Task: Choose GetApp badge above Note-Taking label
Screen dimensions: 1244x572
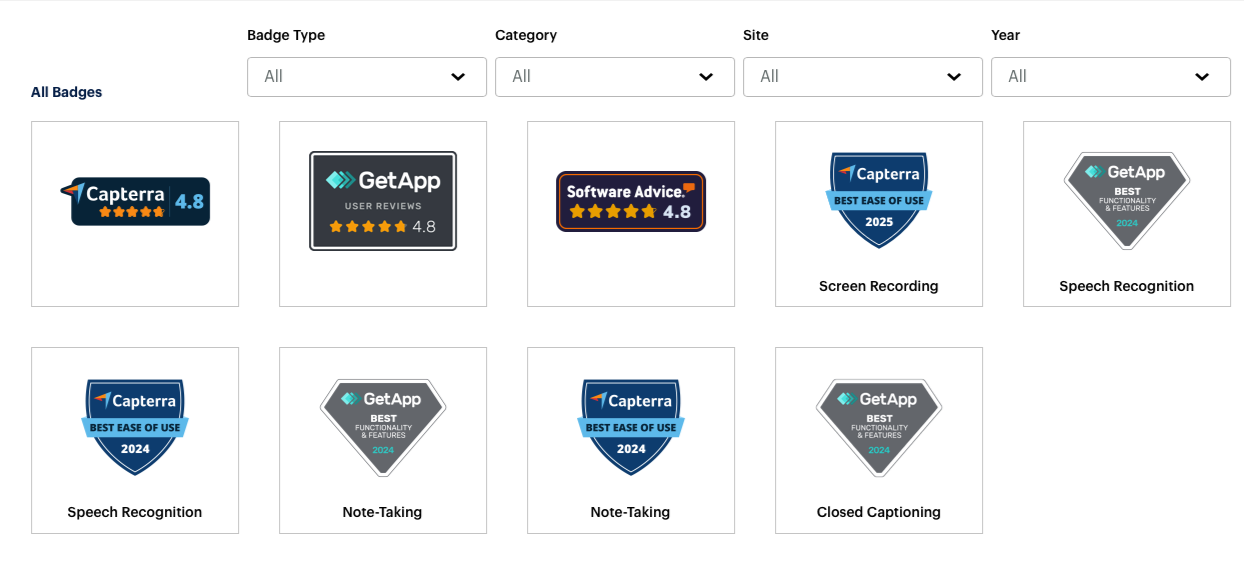Action: (x=383, y=427)
